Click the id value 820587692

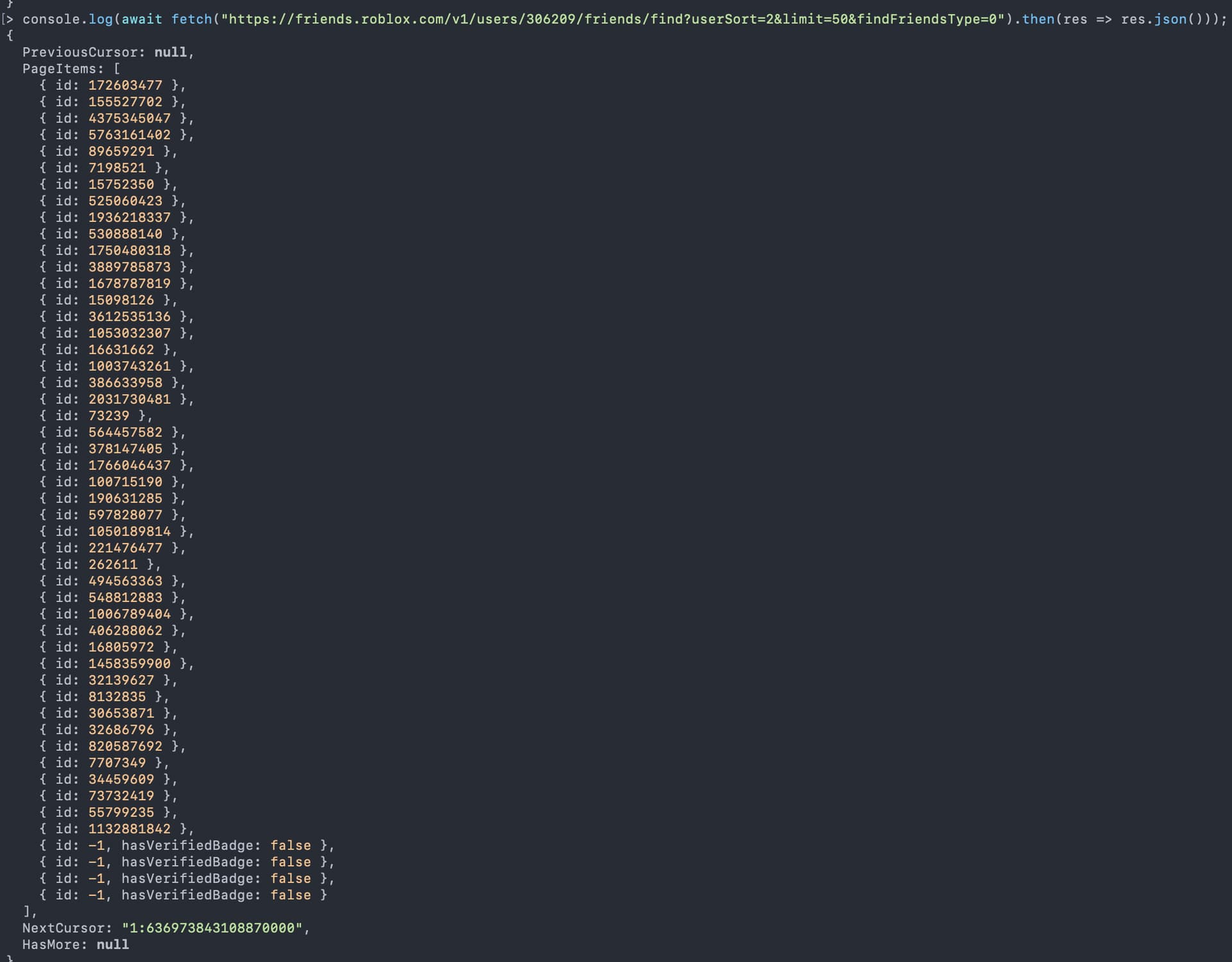(125, 746)
